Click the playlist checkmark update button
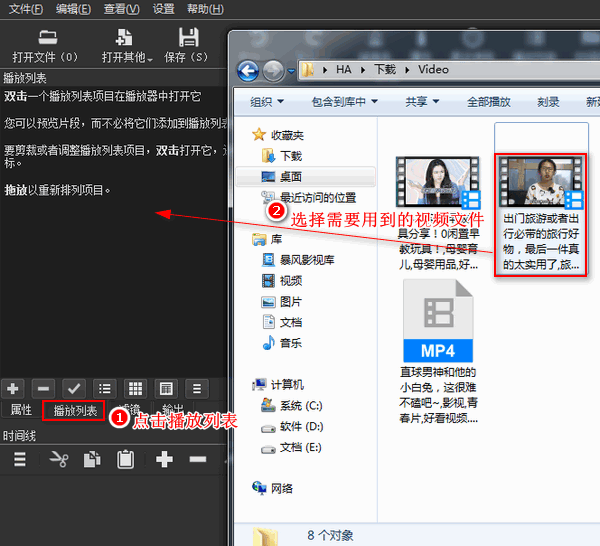 coord(74,389)
